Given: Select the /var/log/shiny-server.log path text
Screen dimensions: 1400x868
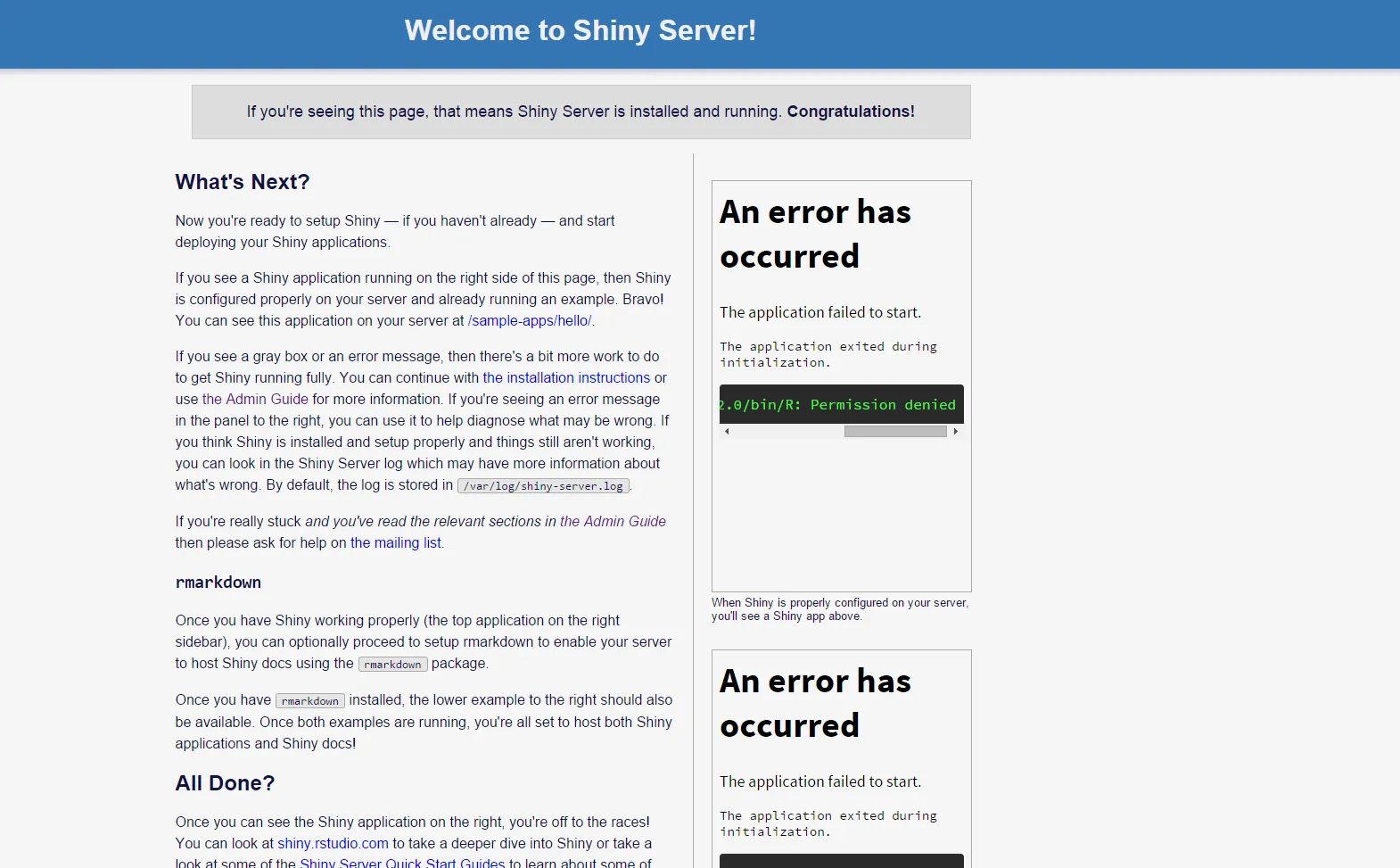Looking at the screenshot, I should 543,486.
